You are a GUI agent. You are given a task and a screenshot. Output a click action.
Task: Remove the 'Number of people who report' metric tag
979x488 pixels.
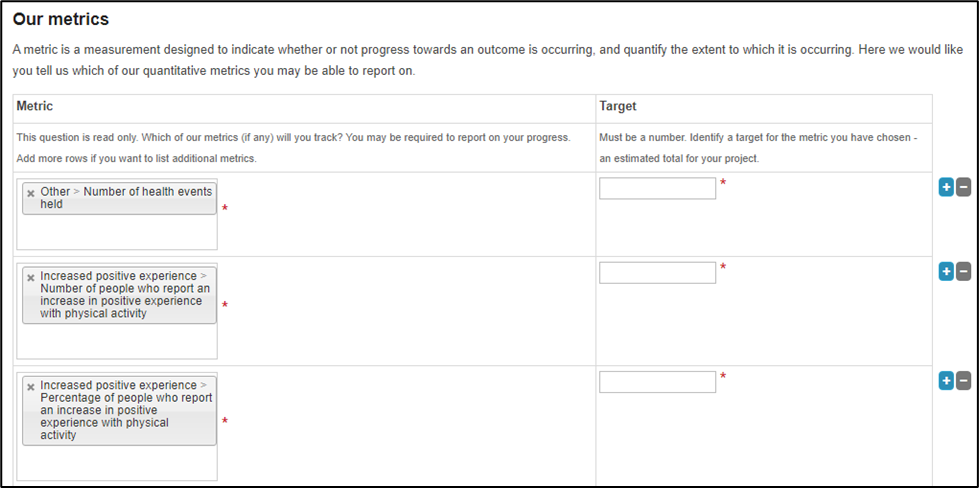(x=31, y=276)
